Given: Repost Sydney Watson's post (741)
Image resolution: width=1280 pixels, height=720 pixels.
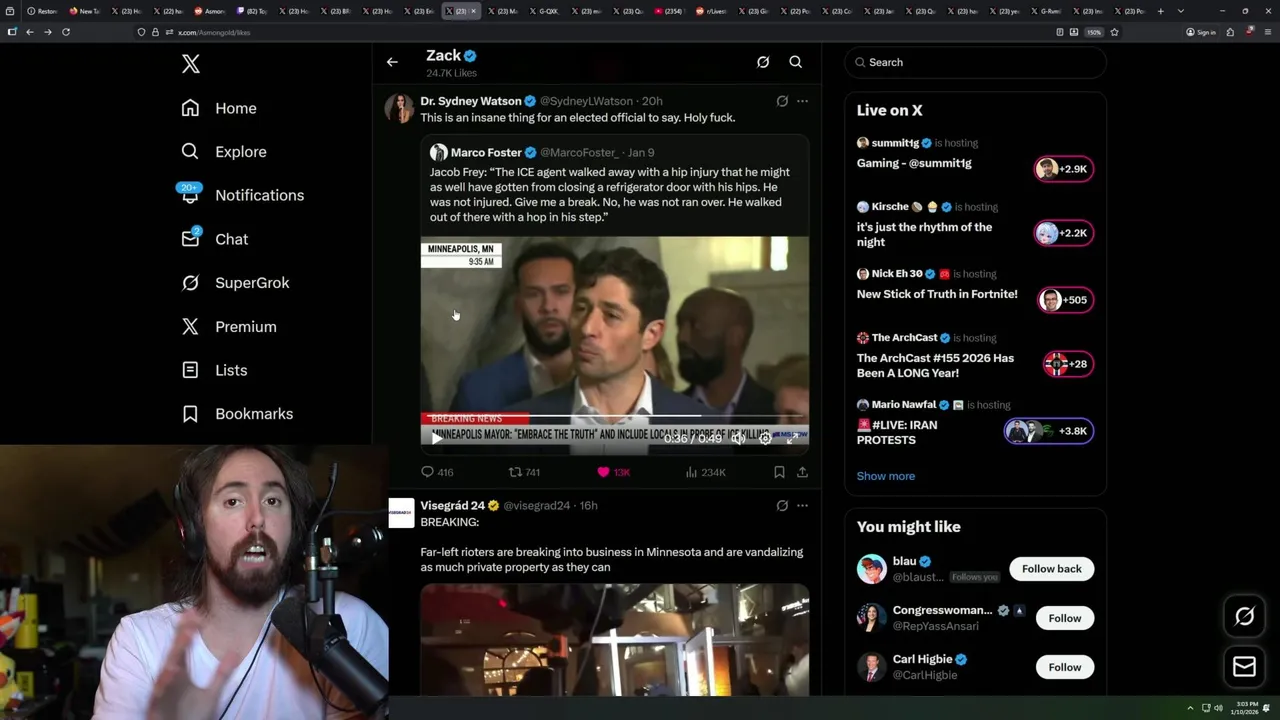Looking at the screenshot, I should (x=525, y=472).
